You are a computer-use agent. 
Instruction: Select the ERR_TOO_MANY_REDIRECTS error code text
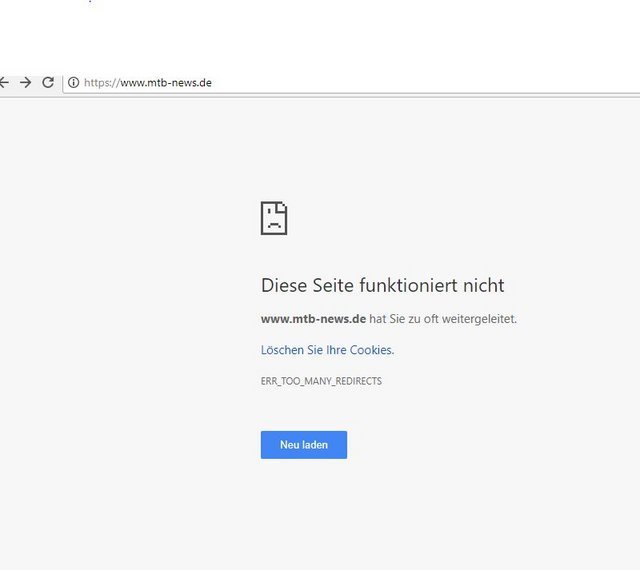pyautogui.click(x=321, y=381)
